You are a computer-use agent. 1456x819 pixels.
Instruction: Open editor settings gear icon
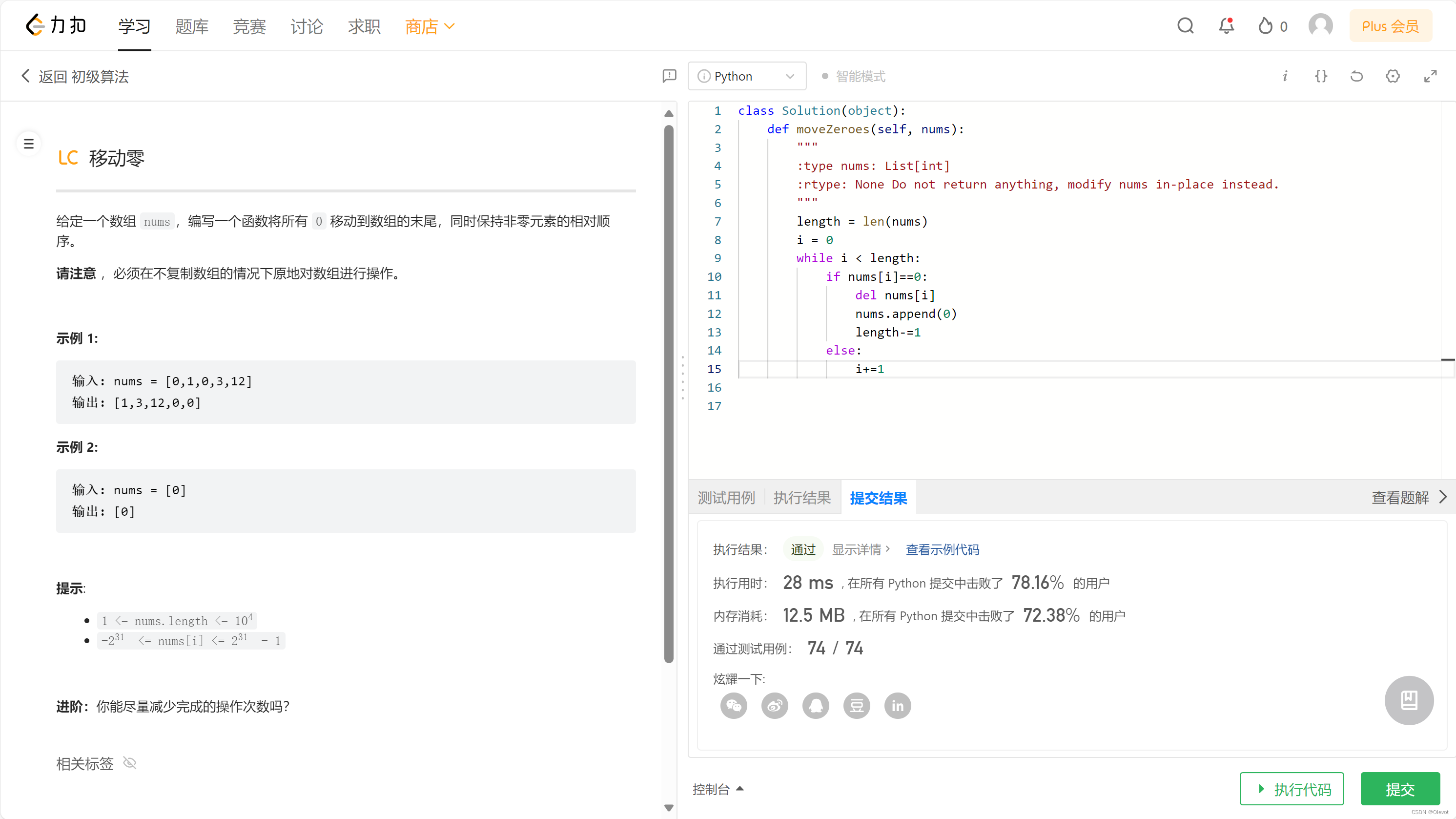1393,76
